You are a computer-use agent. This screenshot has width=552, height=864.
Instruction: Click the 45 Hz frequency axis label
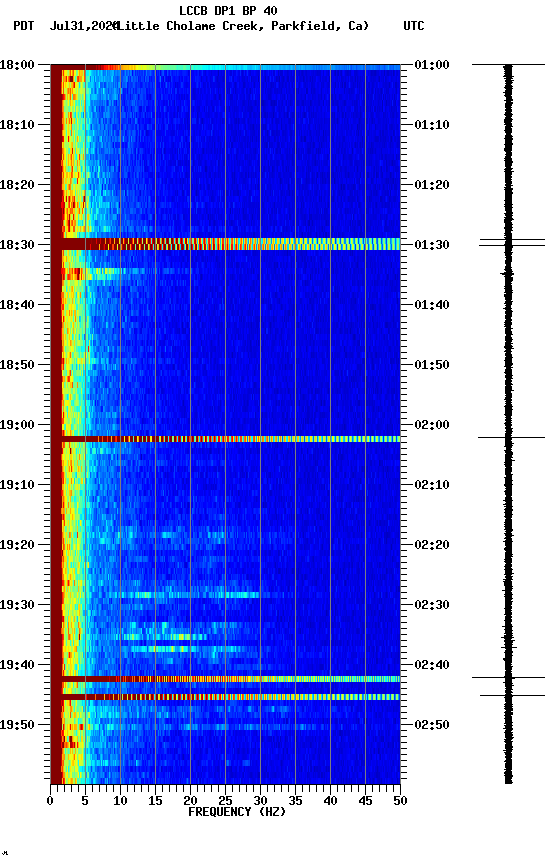click(x=365, y=801)
